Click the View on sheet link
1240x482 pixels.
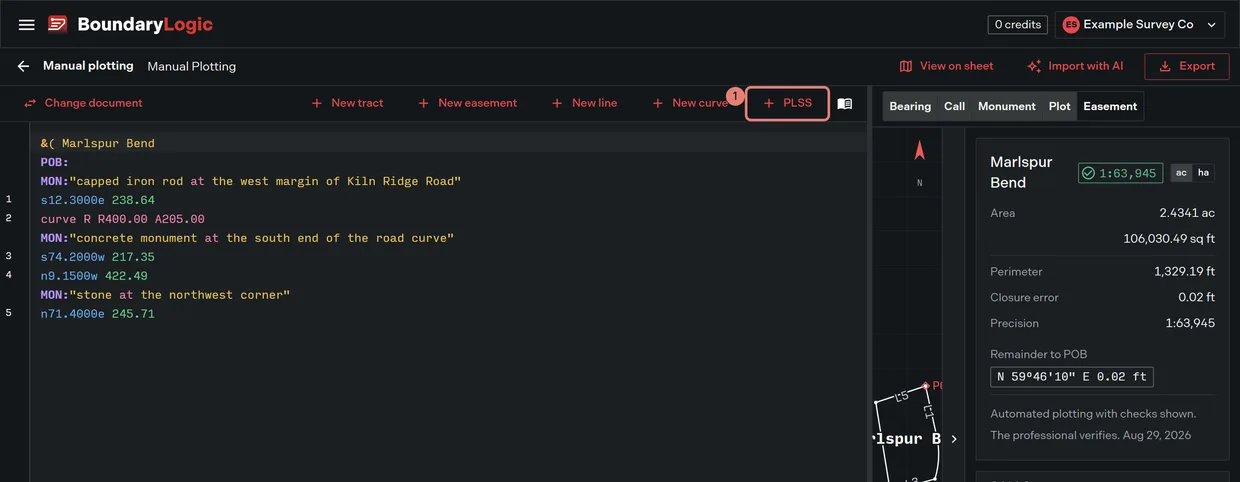pyautogui.click(x=946, y=66)
